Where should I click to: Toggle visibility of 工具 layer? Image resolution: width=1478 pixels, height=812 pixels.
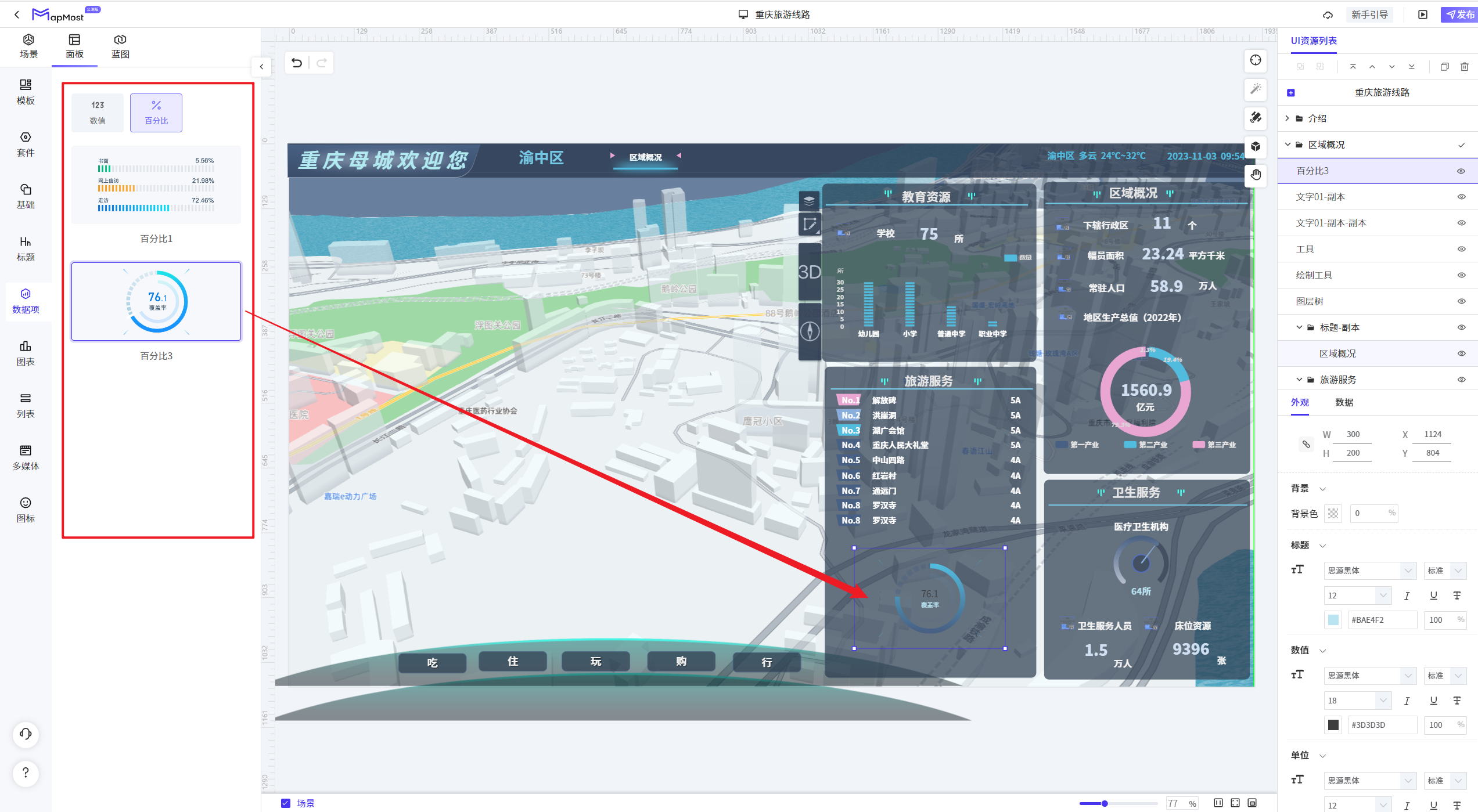1461,249
